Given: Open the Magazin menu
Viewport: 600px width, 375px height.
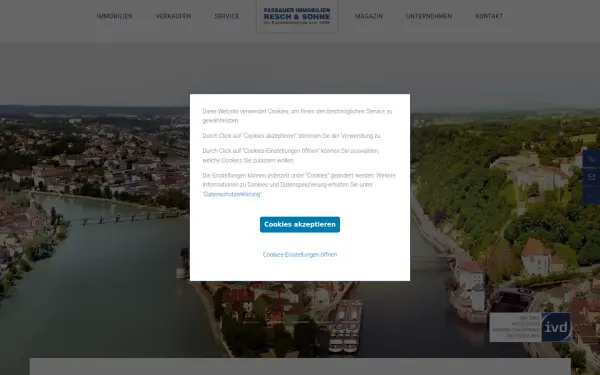Looking at the screenshot, I should 369,16.
